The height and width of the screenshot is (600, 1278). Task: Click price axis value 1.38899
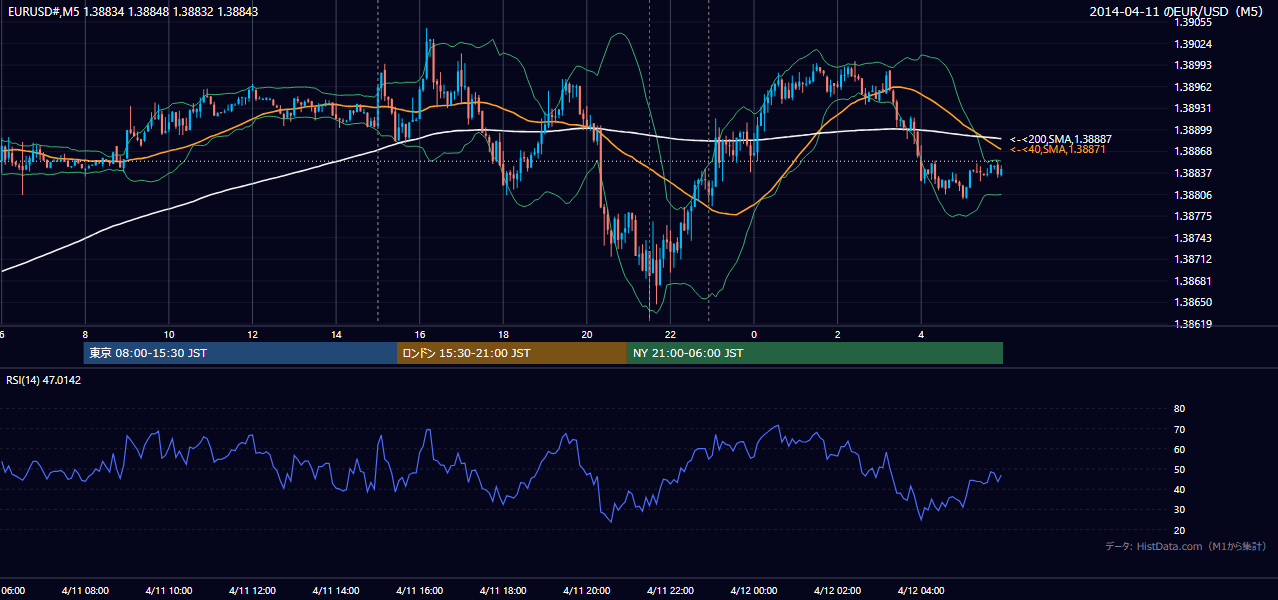click(x=1194, y=130)
